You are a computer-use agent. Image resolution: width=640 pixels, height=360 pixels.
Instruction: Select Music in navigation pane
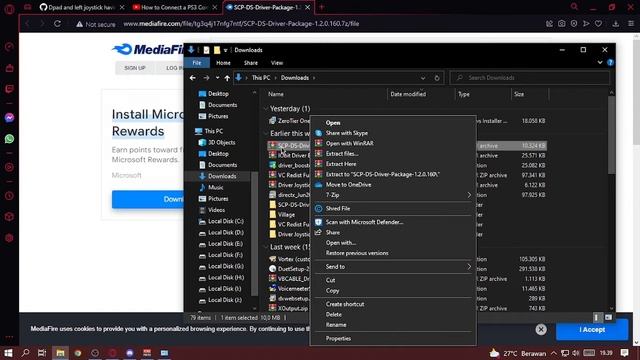pyautogui.click(x=216, y=187)
